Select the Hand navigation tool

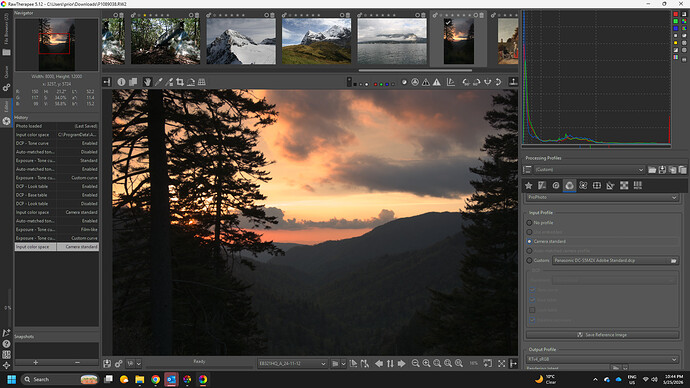(x=147, y=82)
